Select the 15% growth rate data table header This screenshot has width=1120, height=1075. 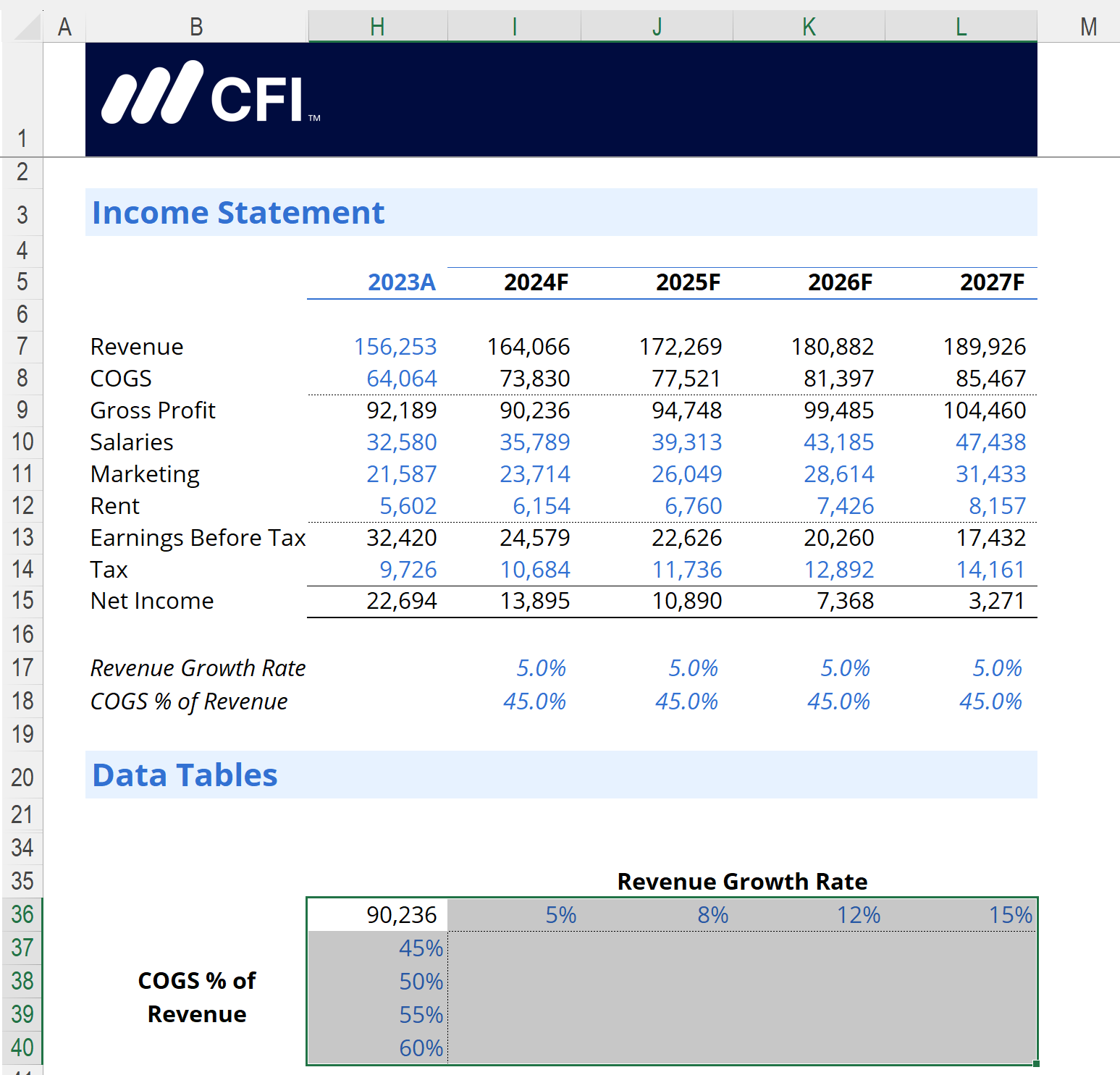click(1010, 915)
